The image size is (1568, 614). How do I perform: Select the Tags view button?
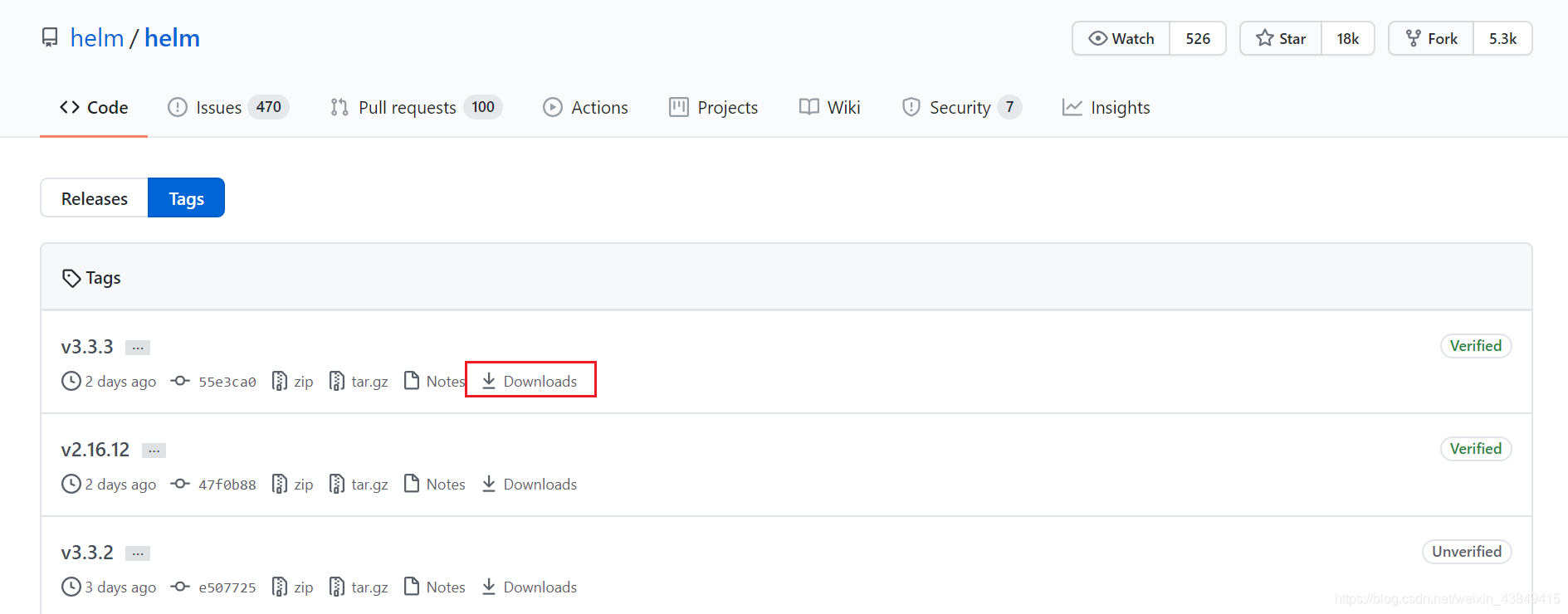pyautogui.click(x=187, y=198)
